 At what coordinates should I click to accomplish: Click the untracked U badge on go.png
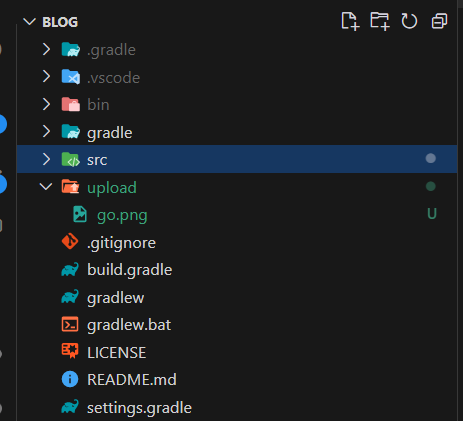click(432, 214)
